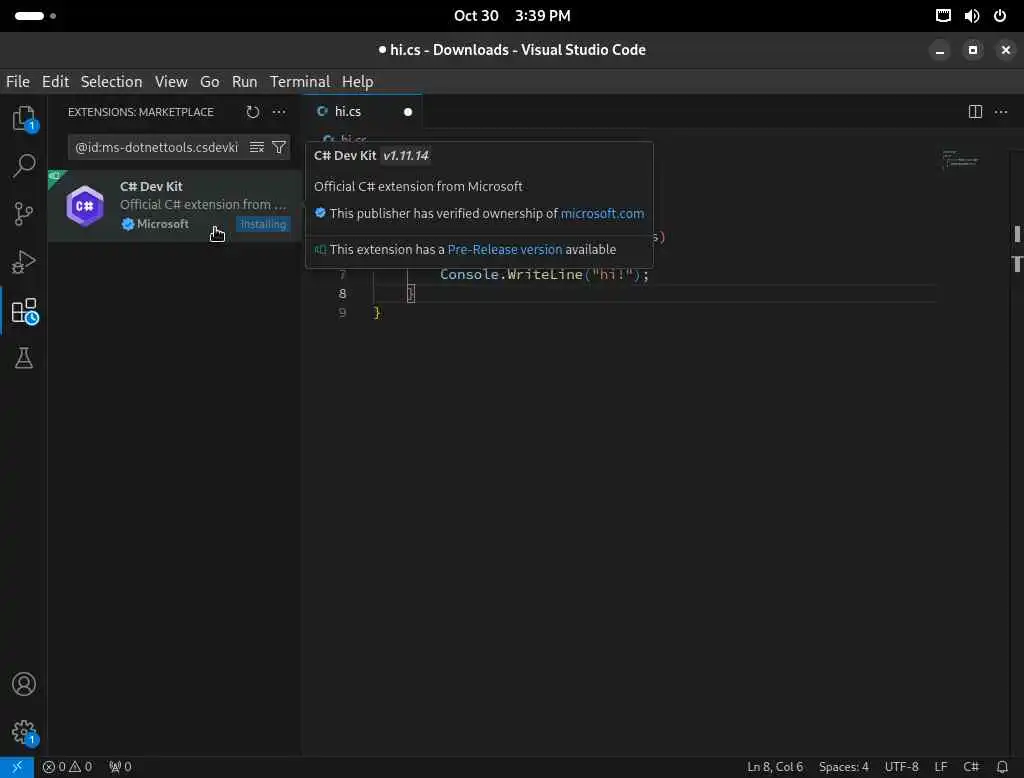Screen dimensions: 1024x778
Task: Open the Terminal menu
Action: point(300,82)
